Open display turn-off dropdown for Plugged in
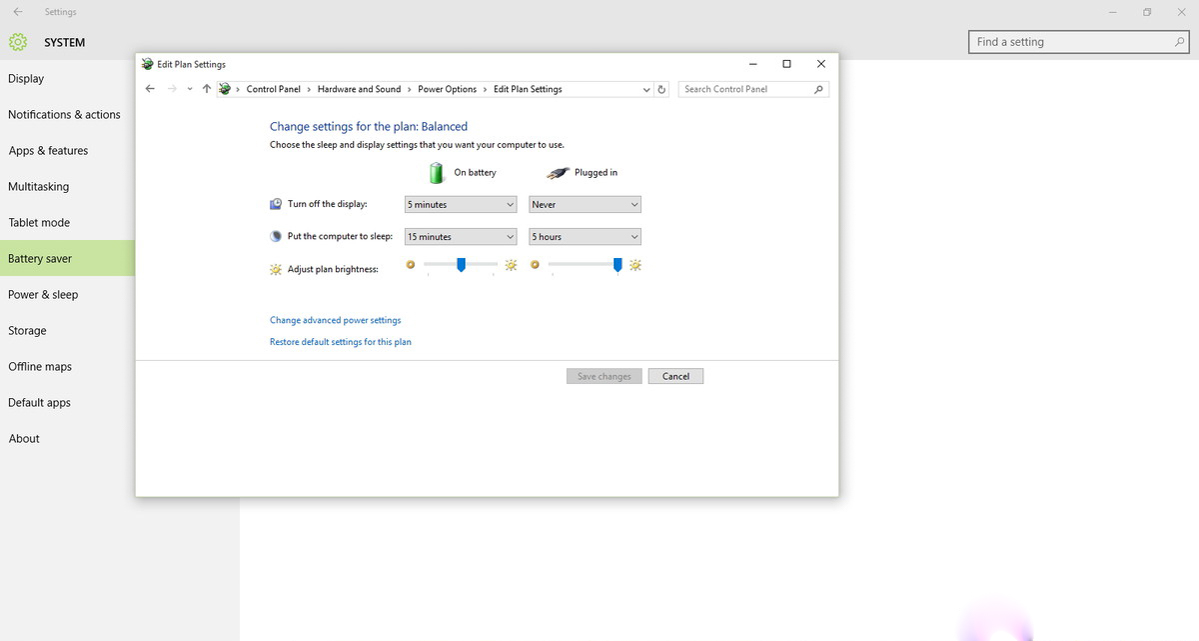 [x=584, y=204]
